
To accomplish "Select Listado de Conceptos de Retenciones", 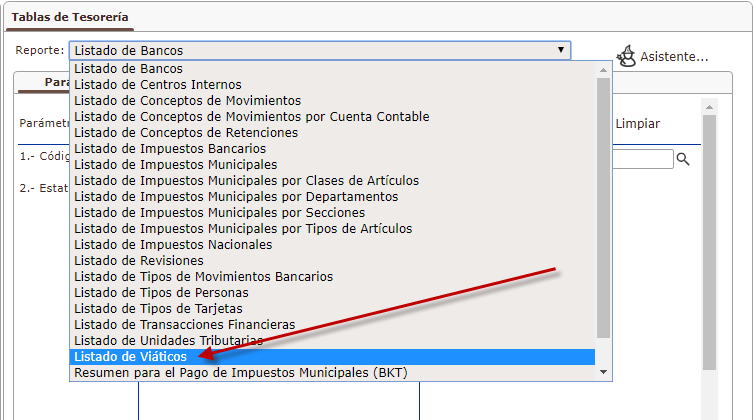I will [332, 132].
